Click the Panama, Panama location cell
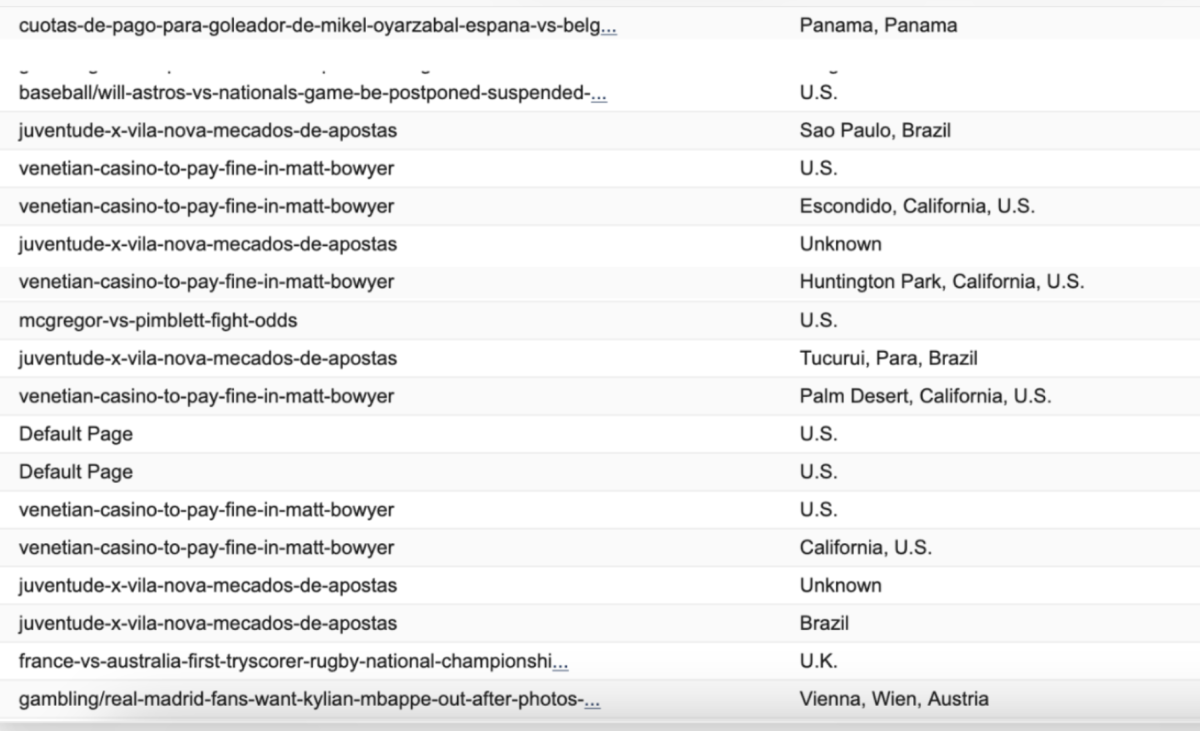The width and height of the screenshot is (1200, 731). (878, 26)
